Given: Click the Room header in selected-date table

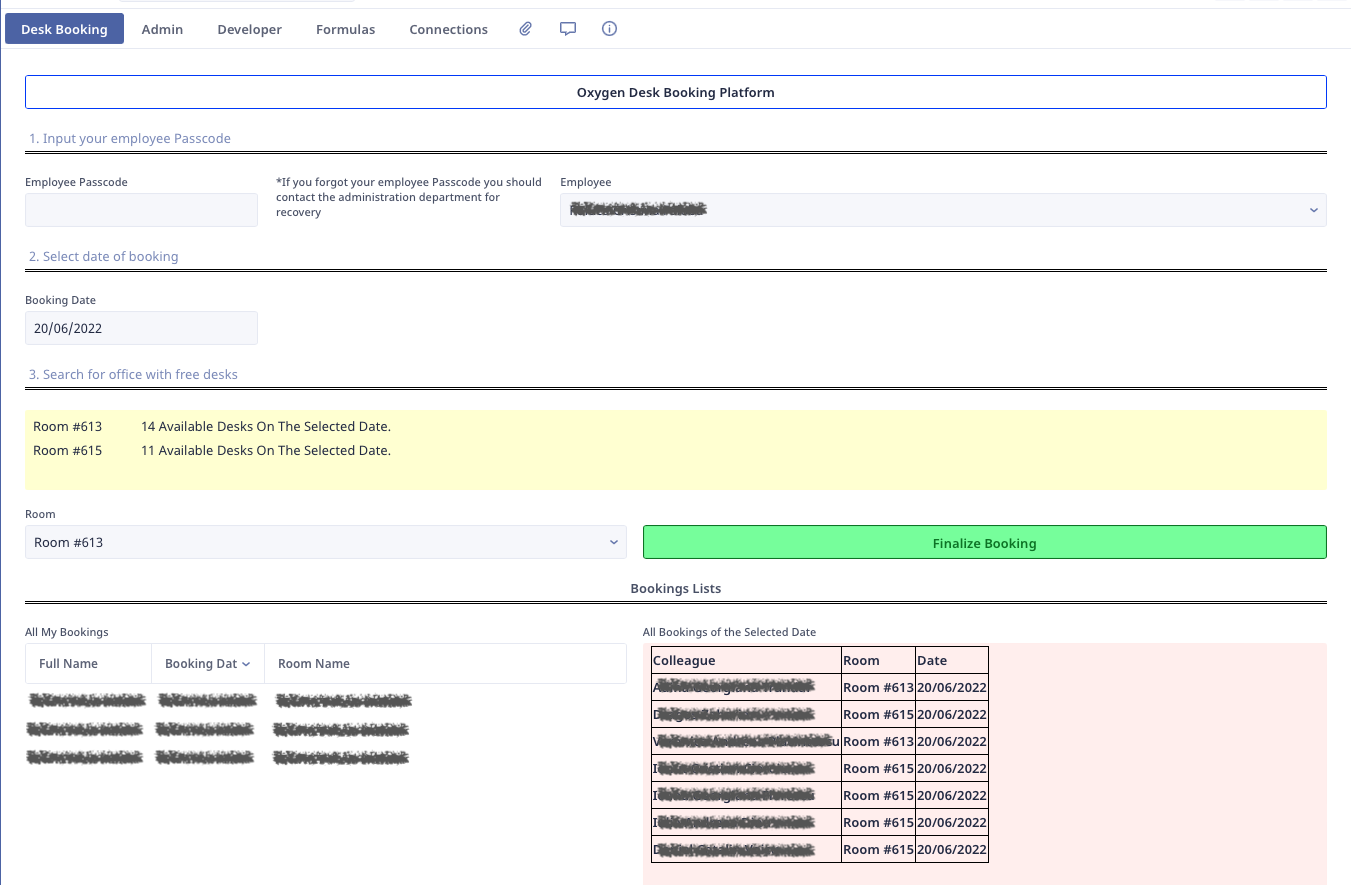Looking at the screenshot, I should [x=878, y=660].
